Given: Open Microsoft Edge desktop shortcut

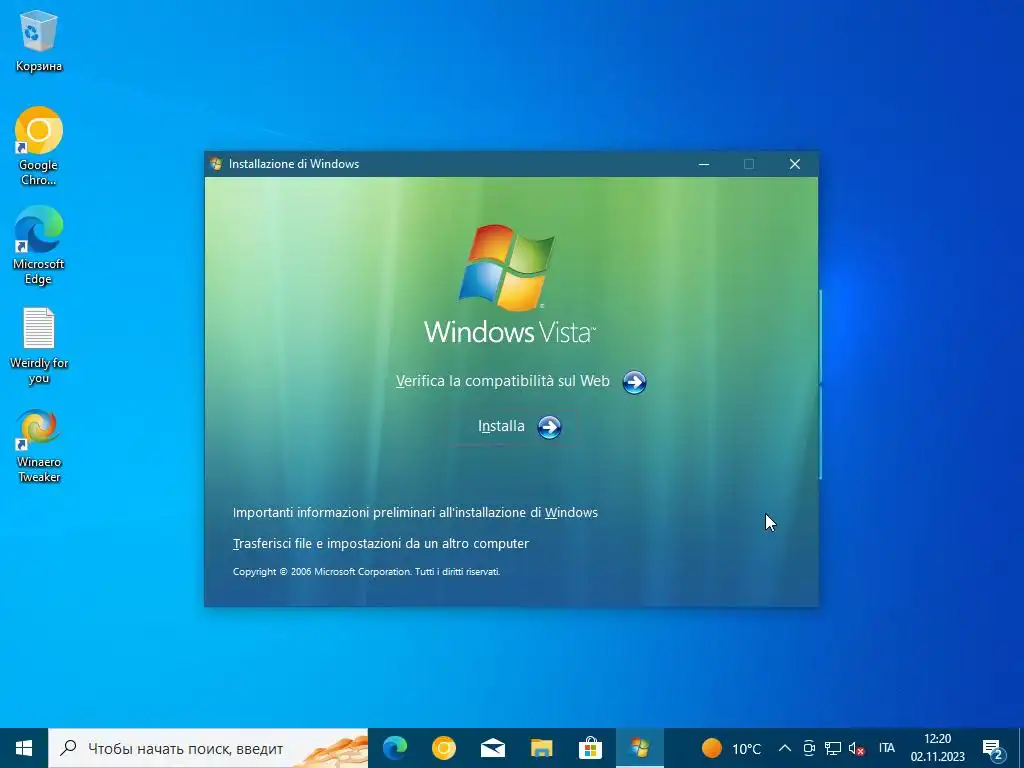Looking at the screenshot, I should point(39,246).
